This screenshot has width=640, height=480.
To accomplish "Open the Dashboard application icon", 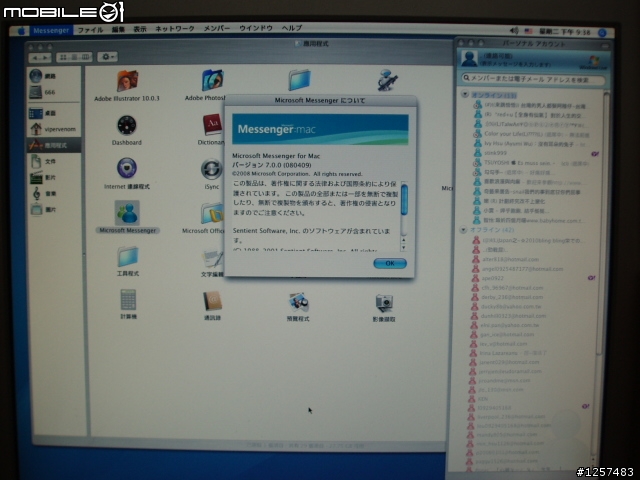I will pos(127,125).
